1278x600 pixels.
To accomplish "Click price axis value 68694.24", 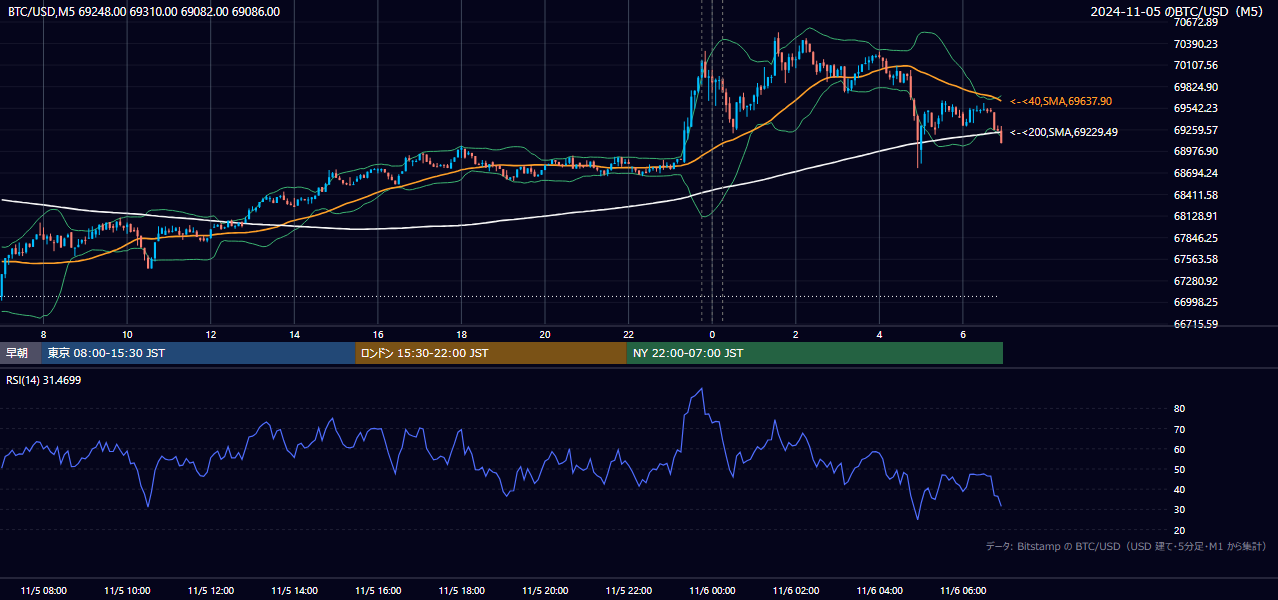I will point(1196,173).
